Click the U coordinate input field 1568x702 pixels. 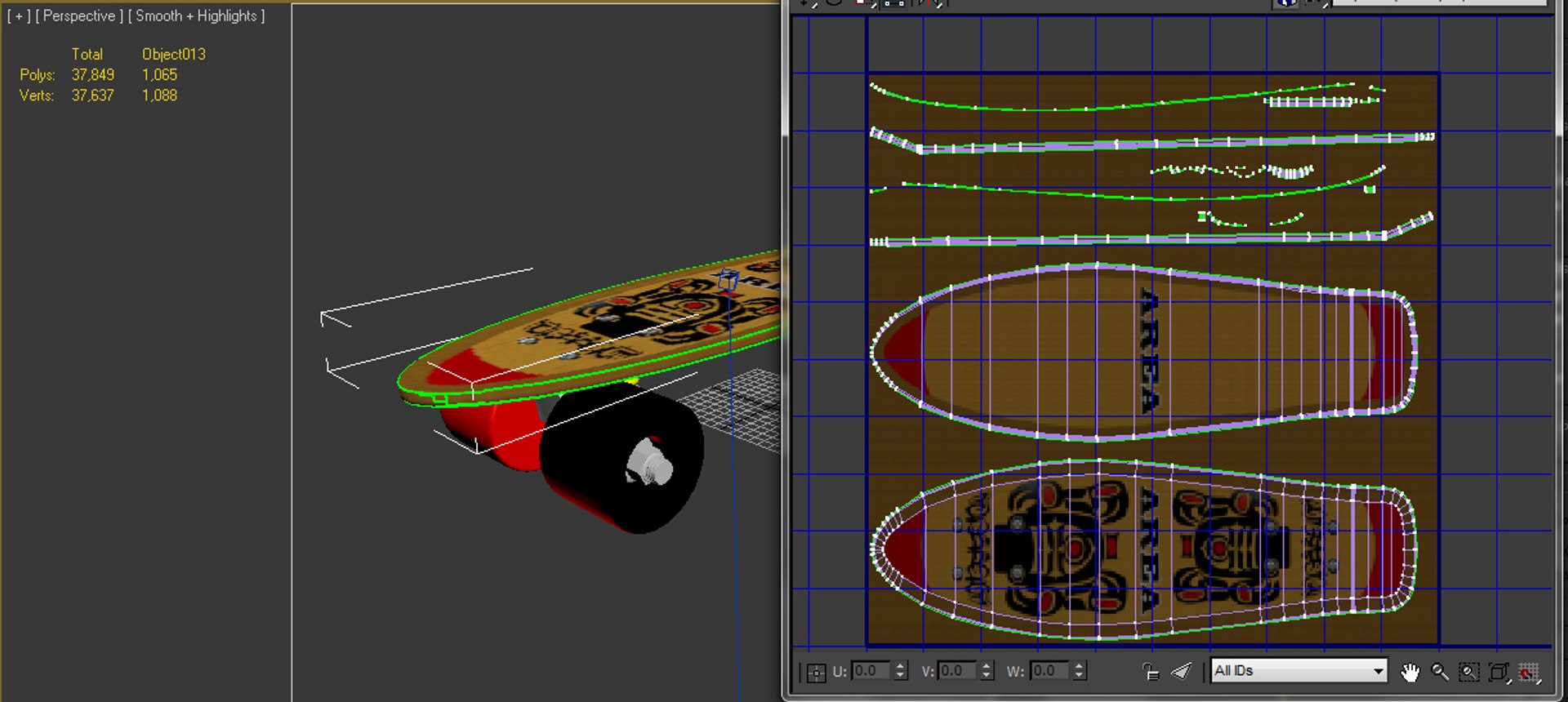pyautogui.click(x=872, y=671)
